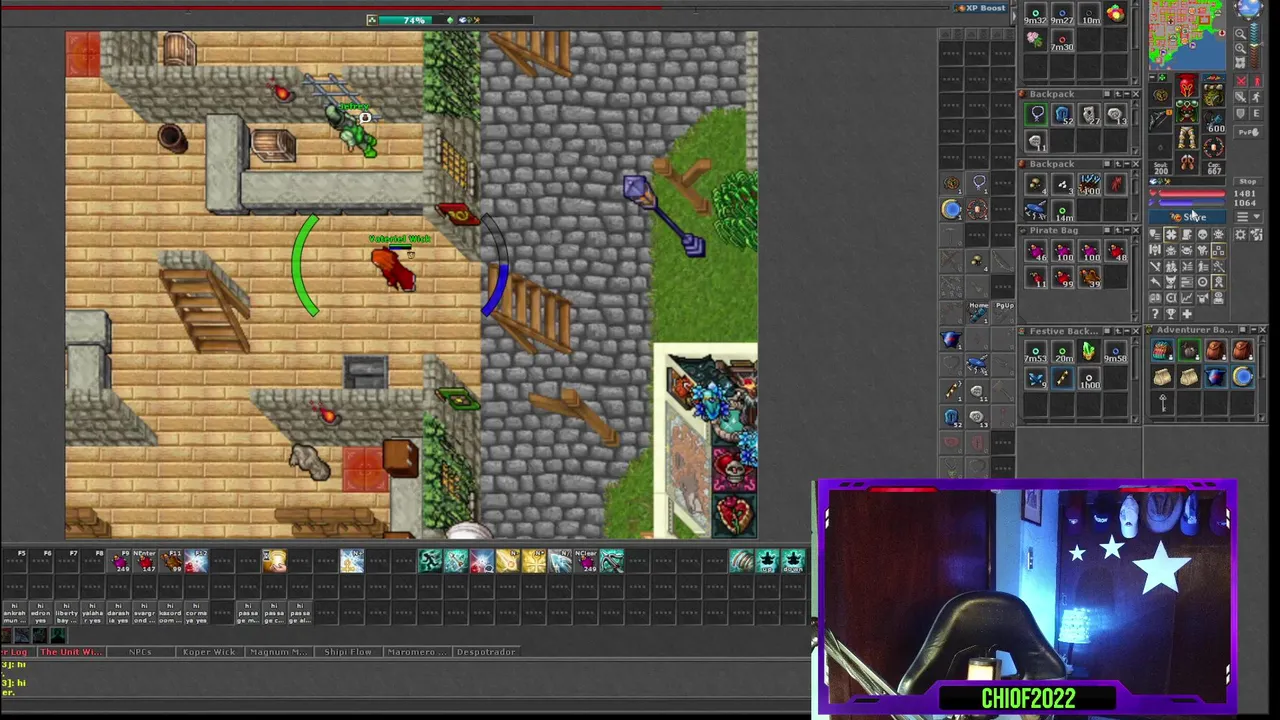Minimize the Festive Backpack container
Screen dimensions: 1280x720
(x=1127, y=331)
